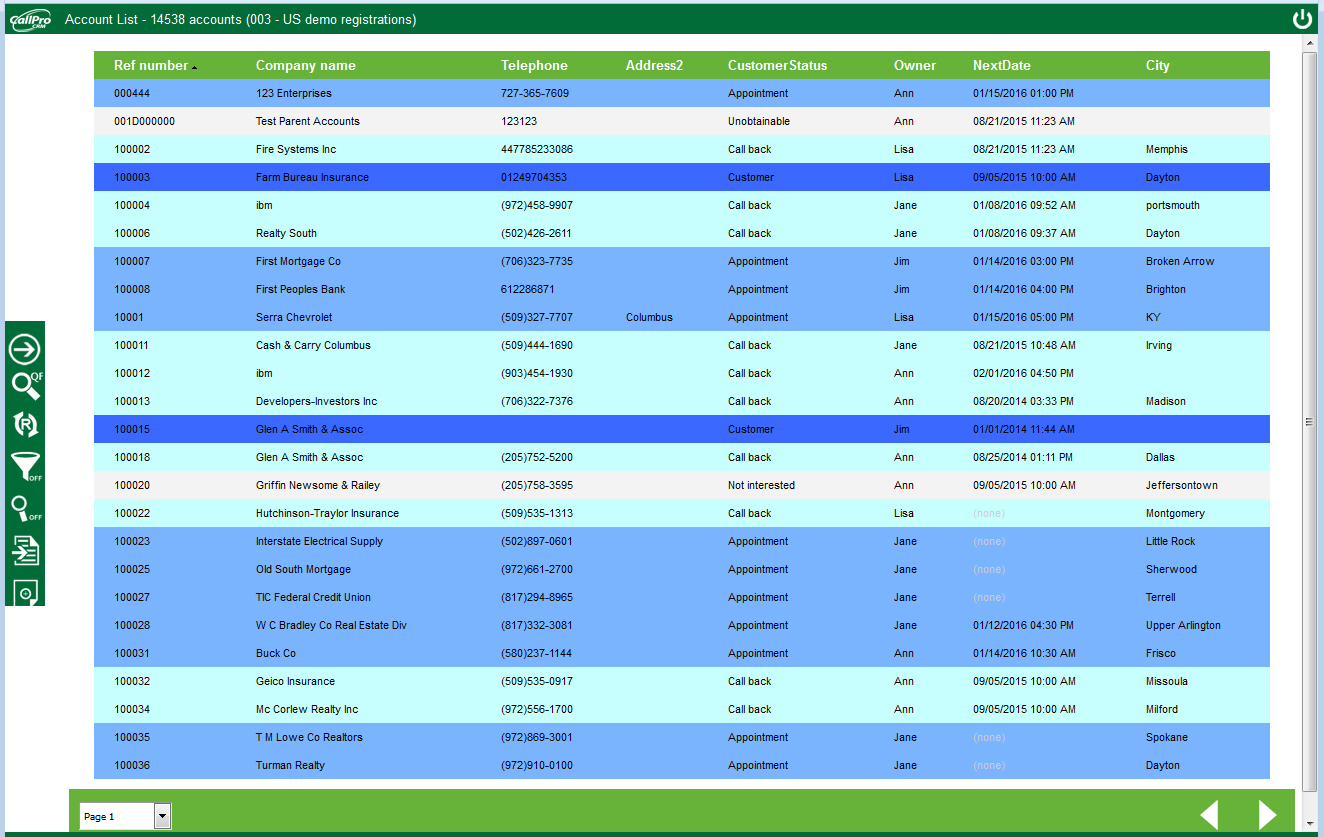Image resolution: width=1324 pixels, height=837 pixels.
Task: Open Developers-Investors Inc
Action: 316,401
